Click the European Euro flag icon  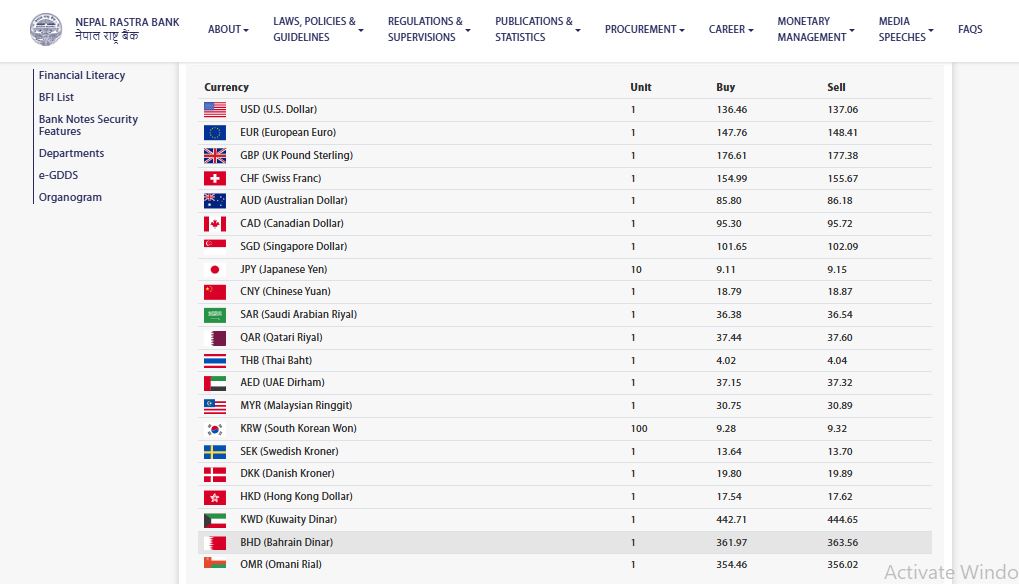(215, 133)
